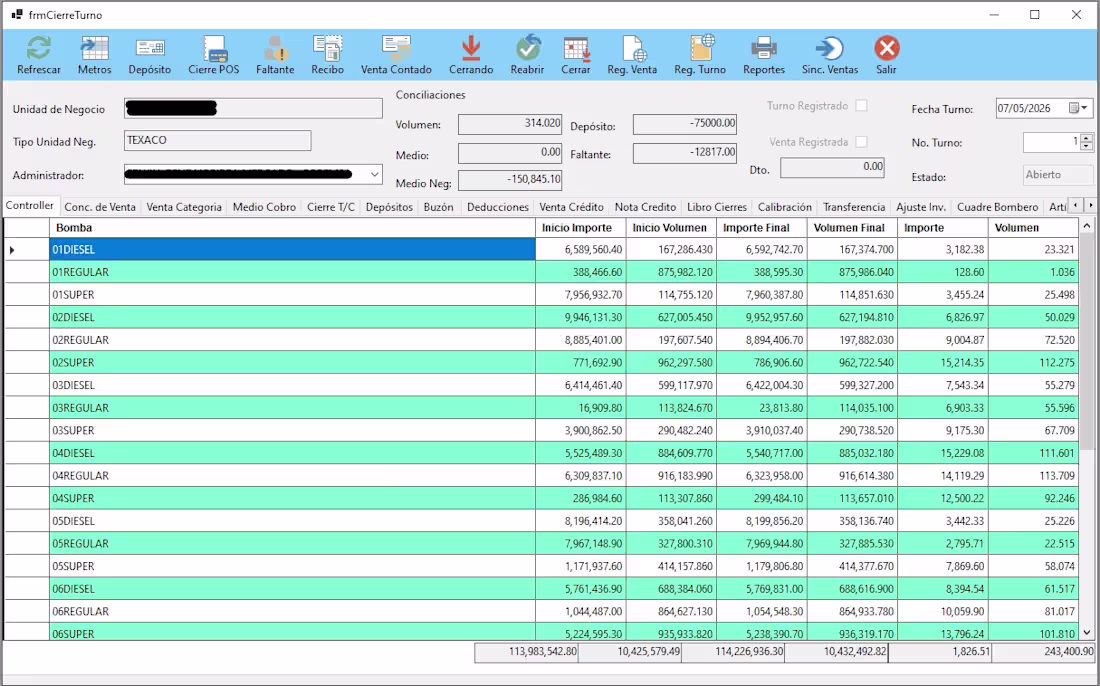Expand the Administrador combo box
This screenshot has width=1100, height=686.
375,175
